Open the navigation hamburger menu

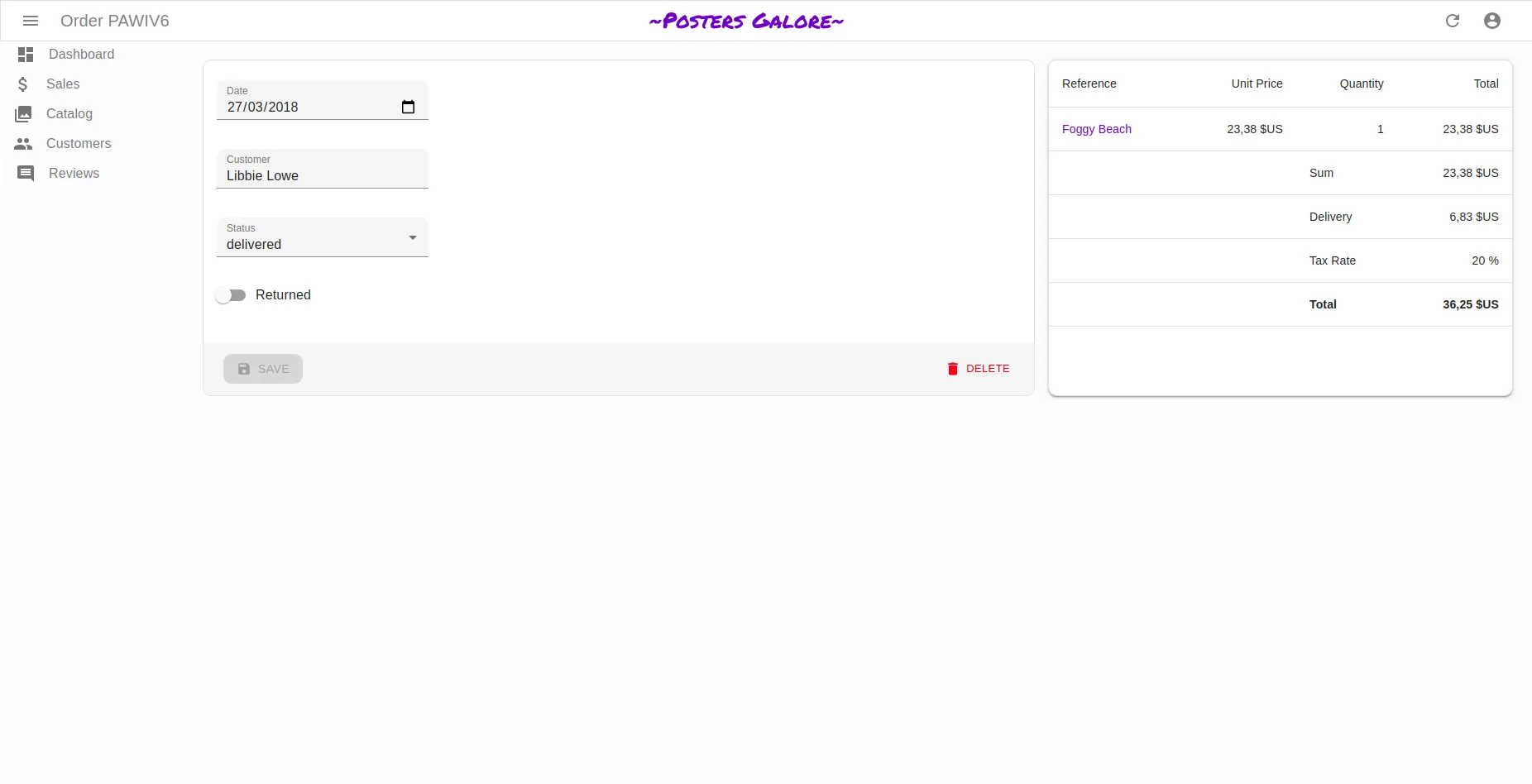tap(31, 21)
